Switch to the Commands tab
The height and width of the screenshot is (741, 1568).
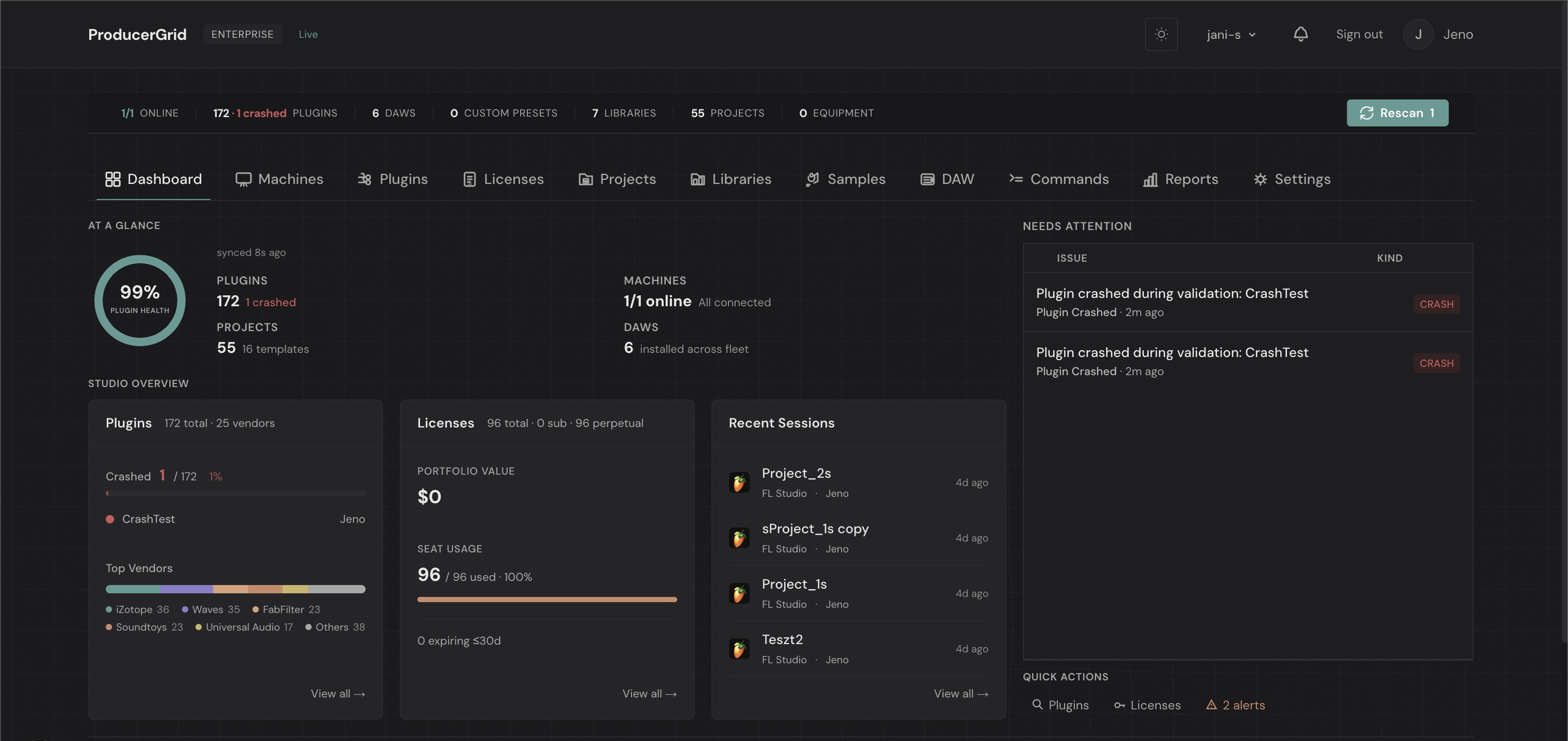pos(1058,179)
